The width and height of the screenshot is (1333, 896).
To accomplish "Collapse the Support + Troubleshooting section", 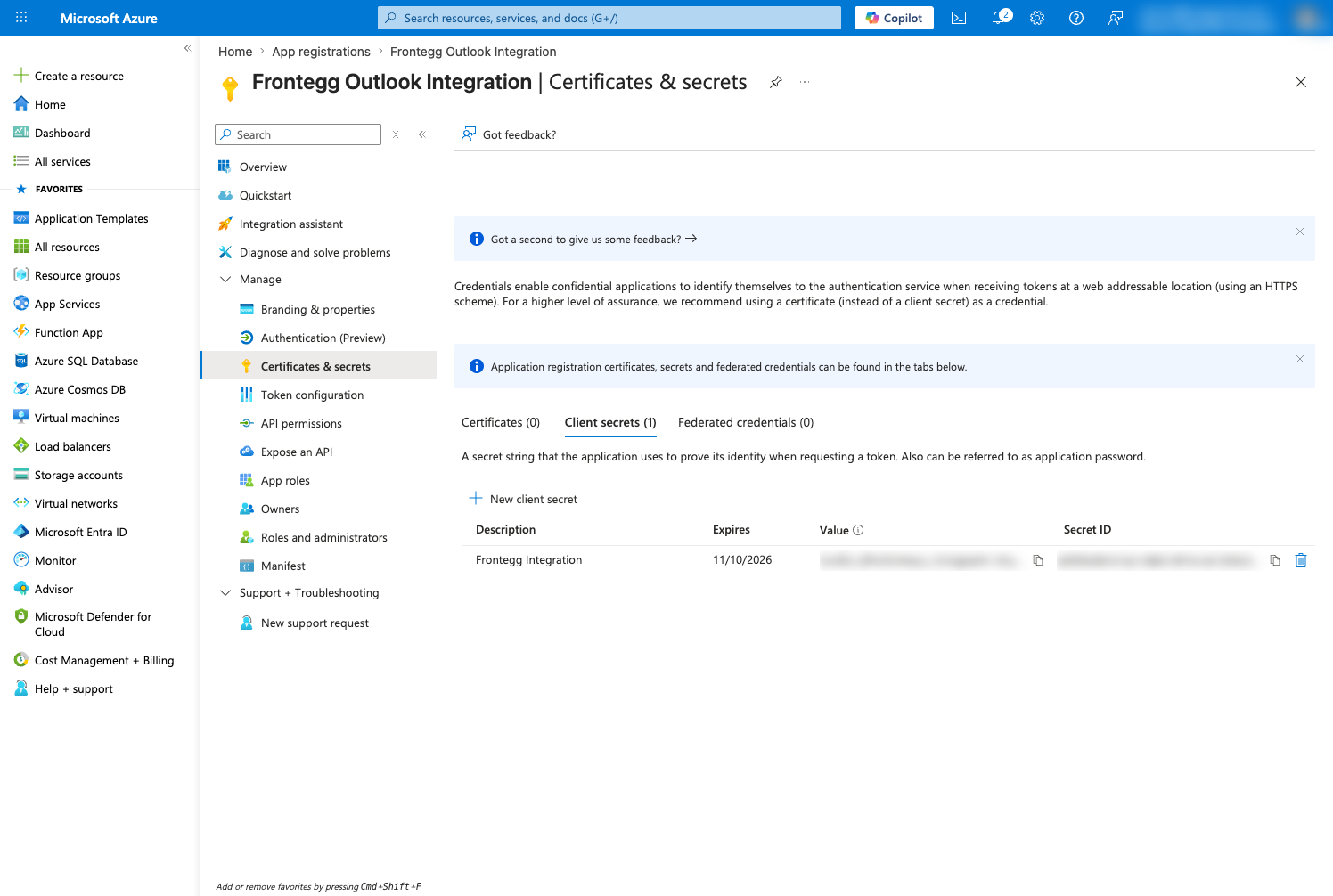I will 225,593.
